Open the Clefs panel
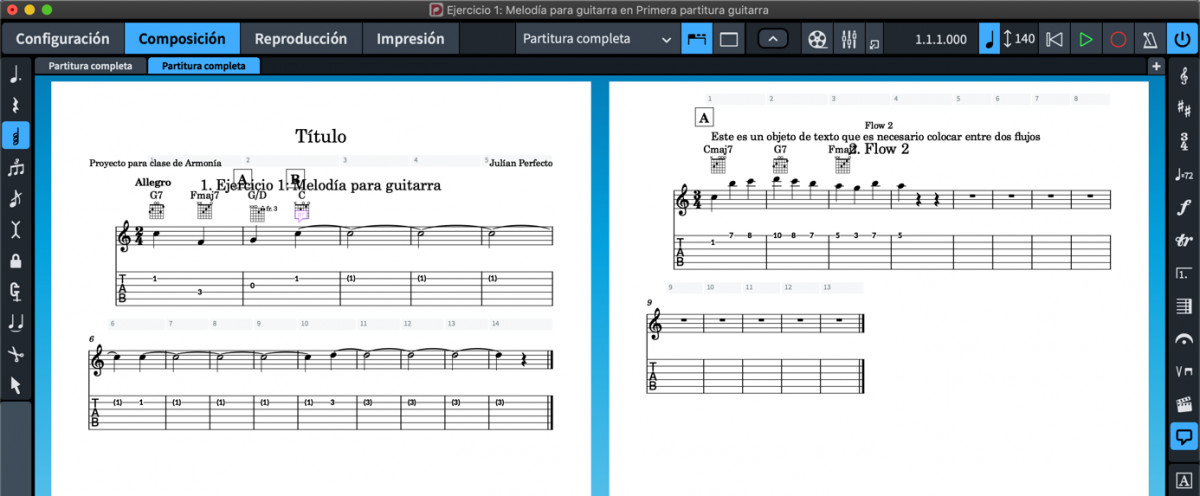This screenshot has width=1200, height=496. [x=1184, y=75]
